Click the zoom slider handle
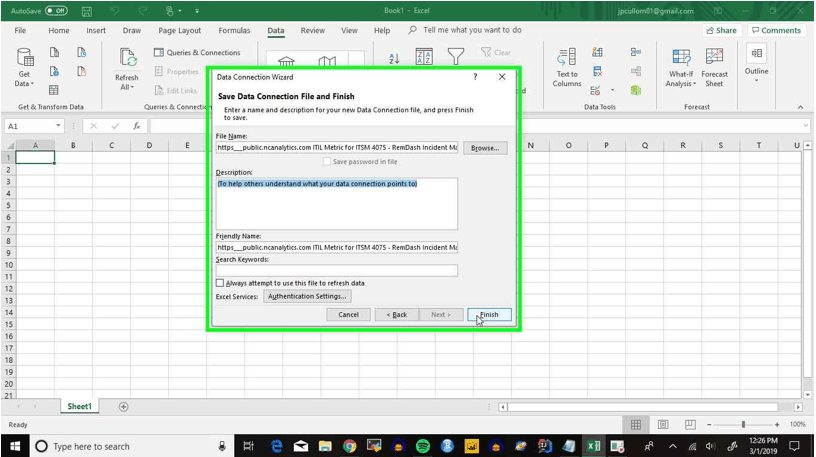Image resolution: width=816 pixels, height=457 pixels. point(743,425)
